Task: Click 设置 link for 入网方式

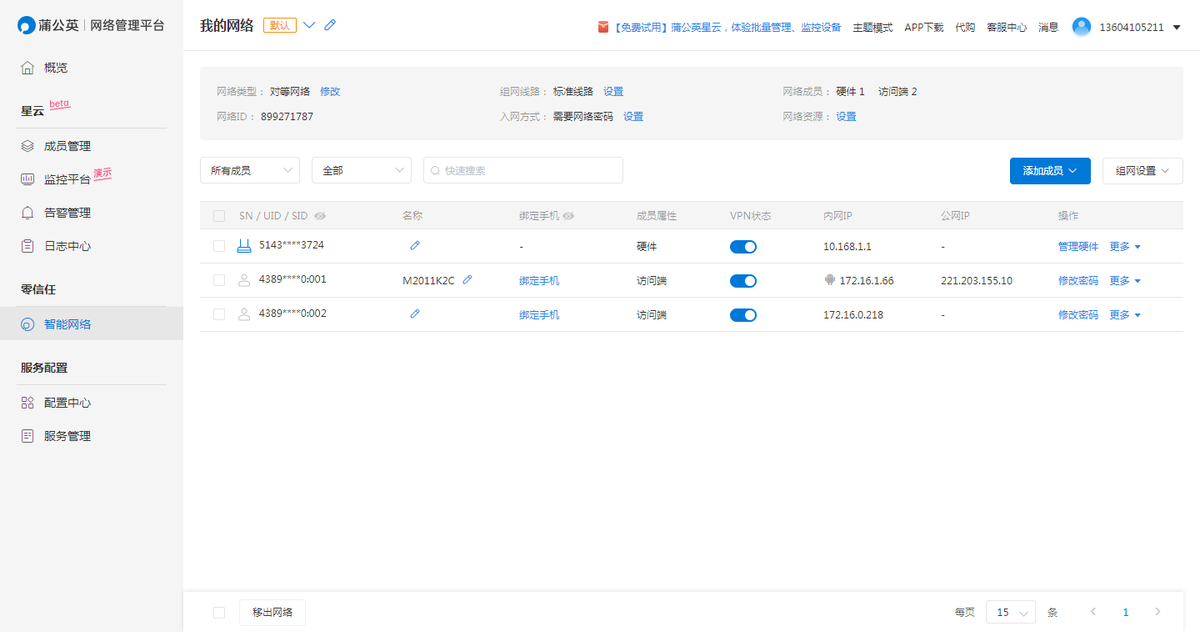Action: click(633, 116)
